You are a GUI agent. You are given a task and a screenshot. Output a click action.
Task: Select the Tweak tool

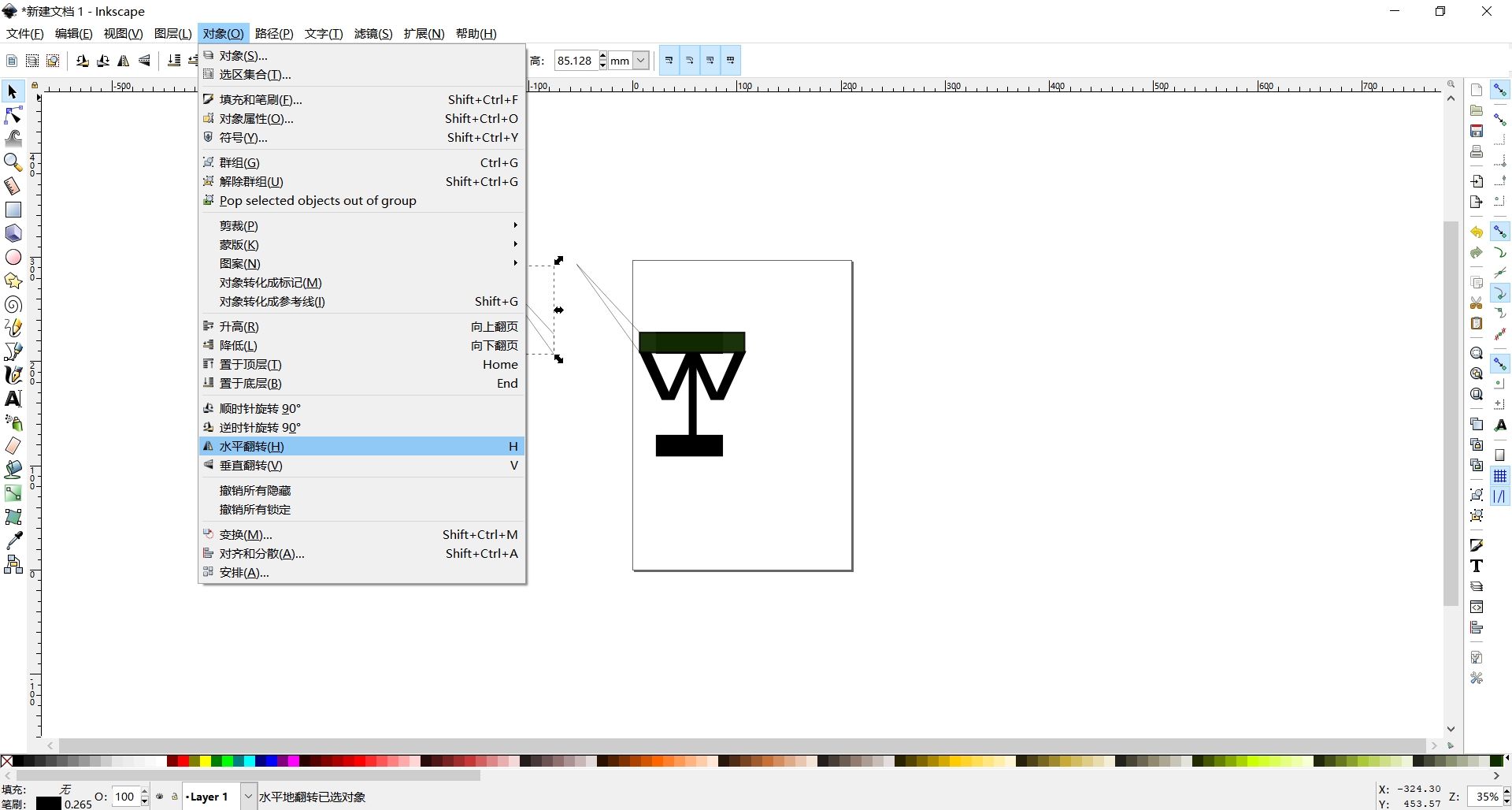coord(13,139)
